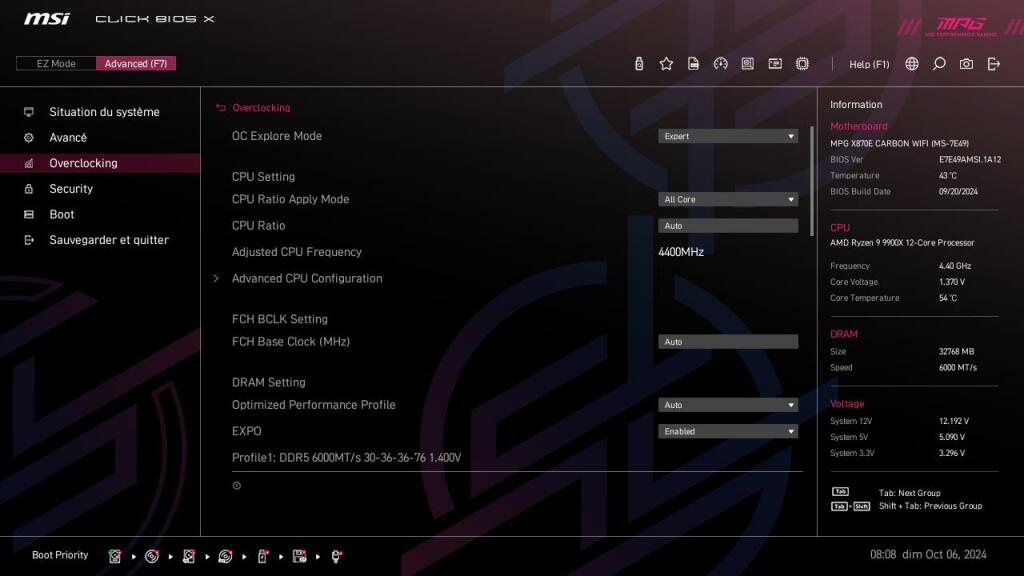The height and width of the screenshot is (576, 1024).
Task: Click the Help (F1) button
Action: coord(868,63)
